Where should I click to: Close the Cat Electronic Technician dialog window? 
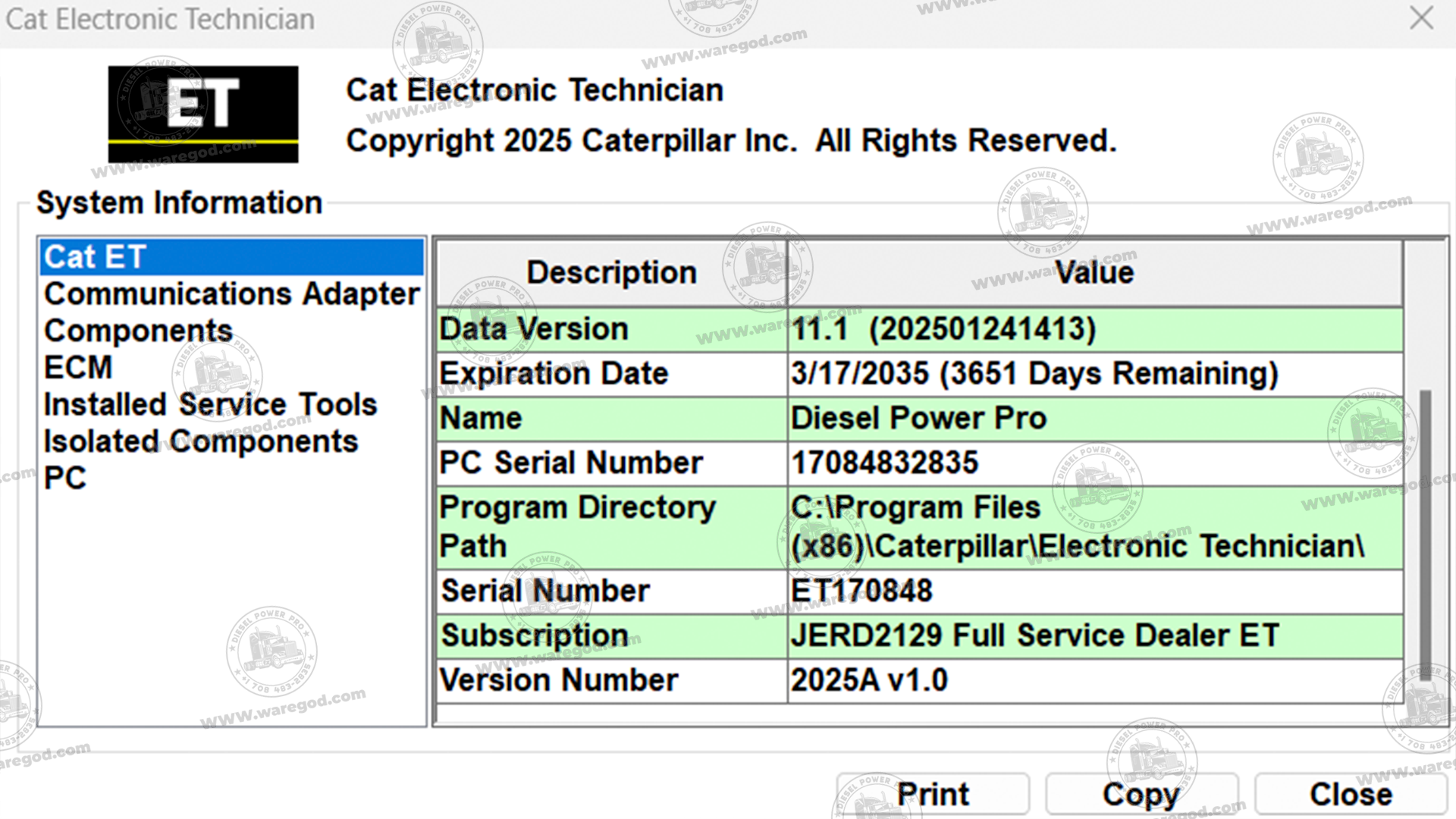point(1421,18)
